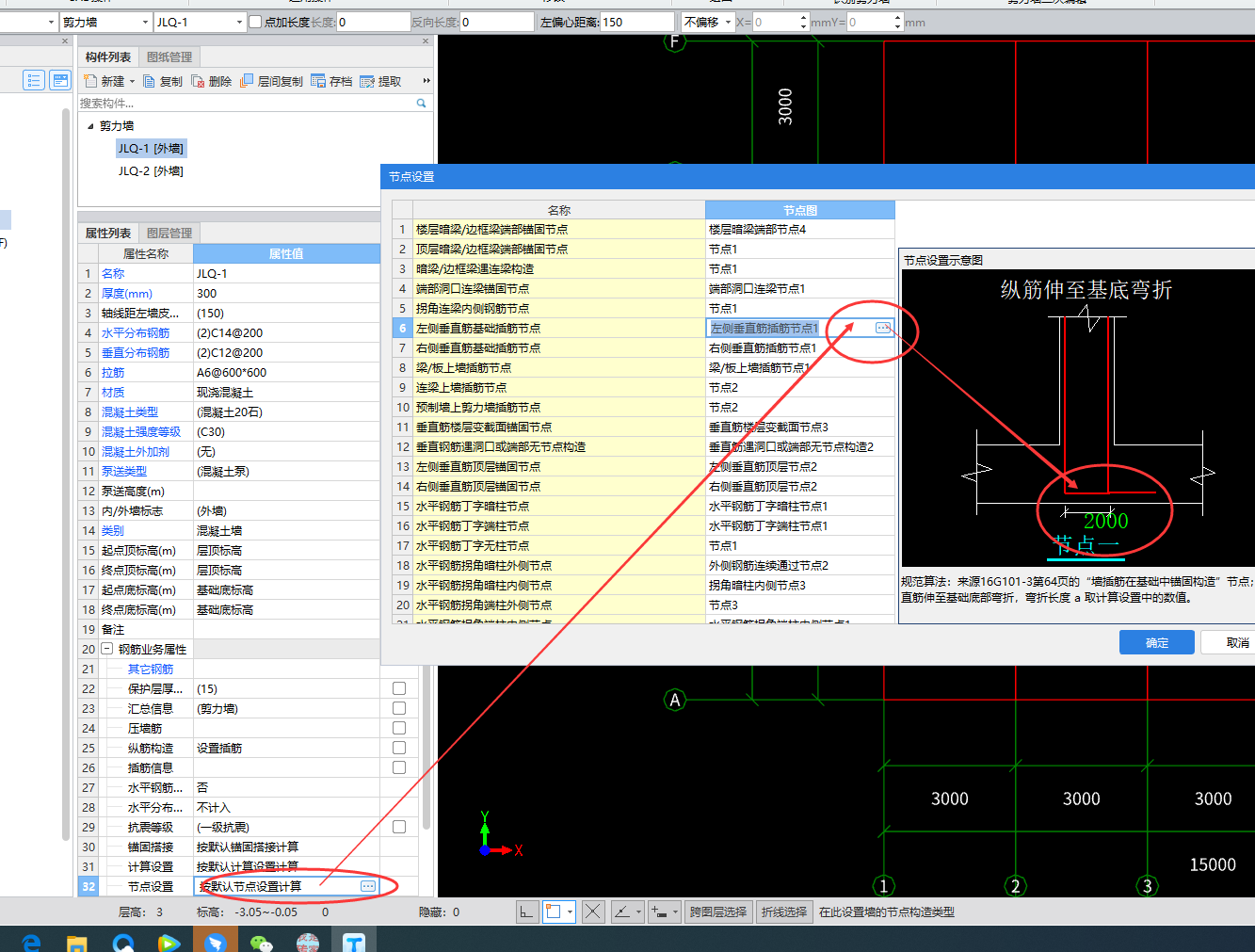Click the 存档 archive icon

(318, 81)
